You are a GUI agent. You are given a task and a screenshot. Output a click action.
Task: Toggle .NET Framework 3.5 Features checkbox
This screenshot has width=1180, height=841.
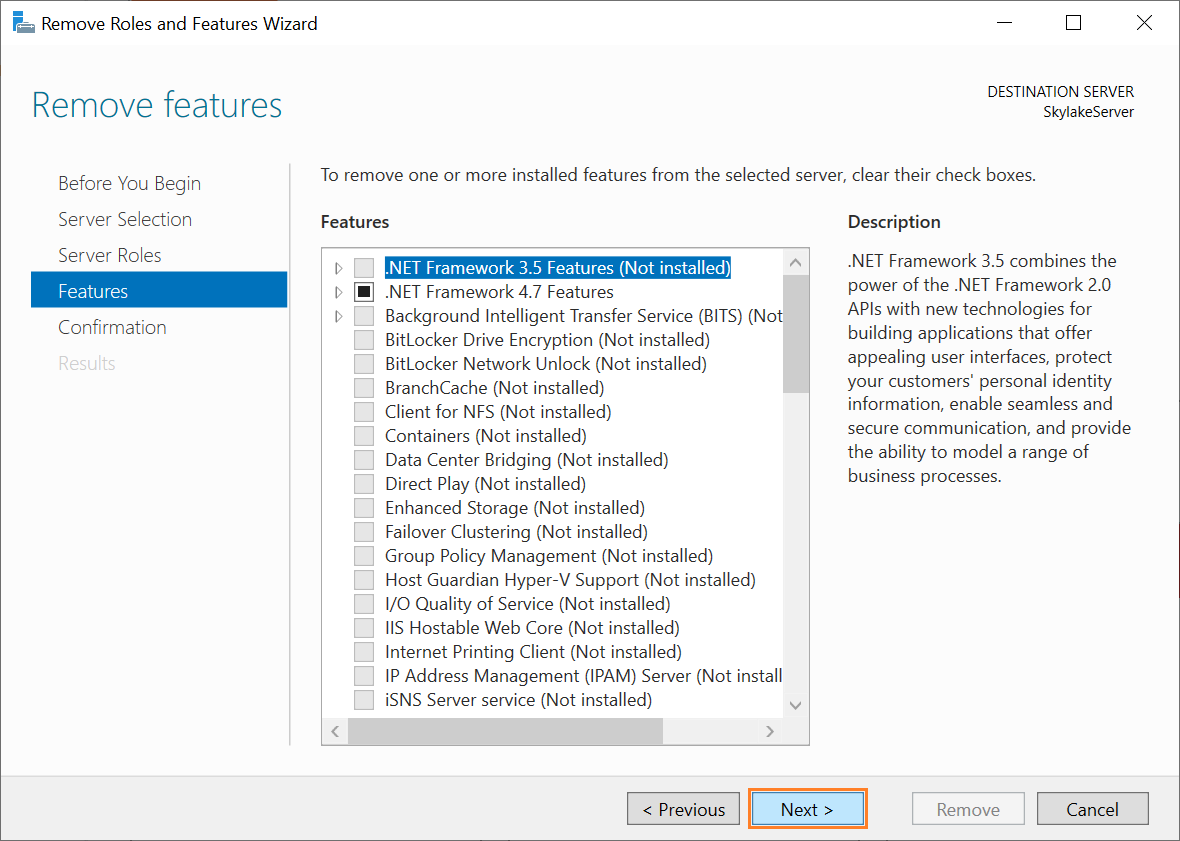click(364, 268)
